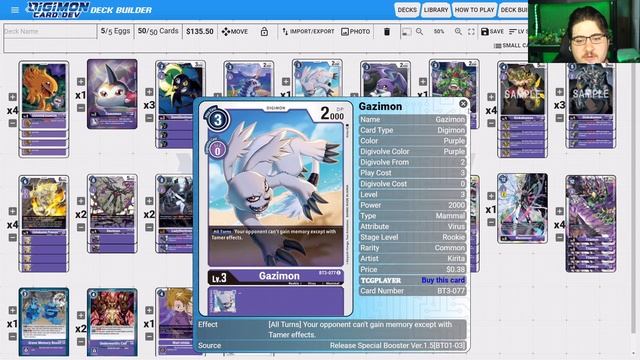Click the PHOTO button

tap(356, 31)
